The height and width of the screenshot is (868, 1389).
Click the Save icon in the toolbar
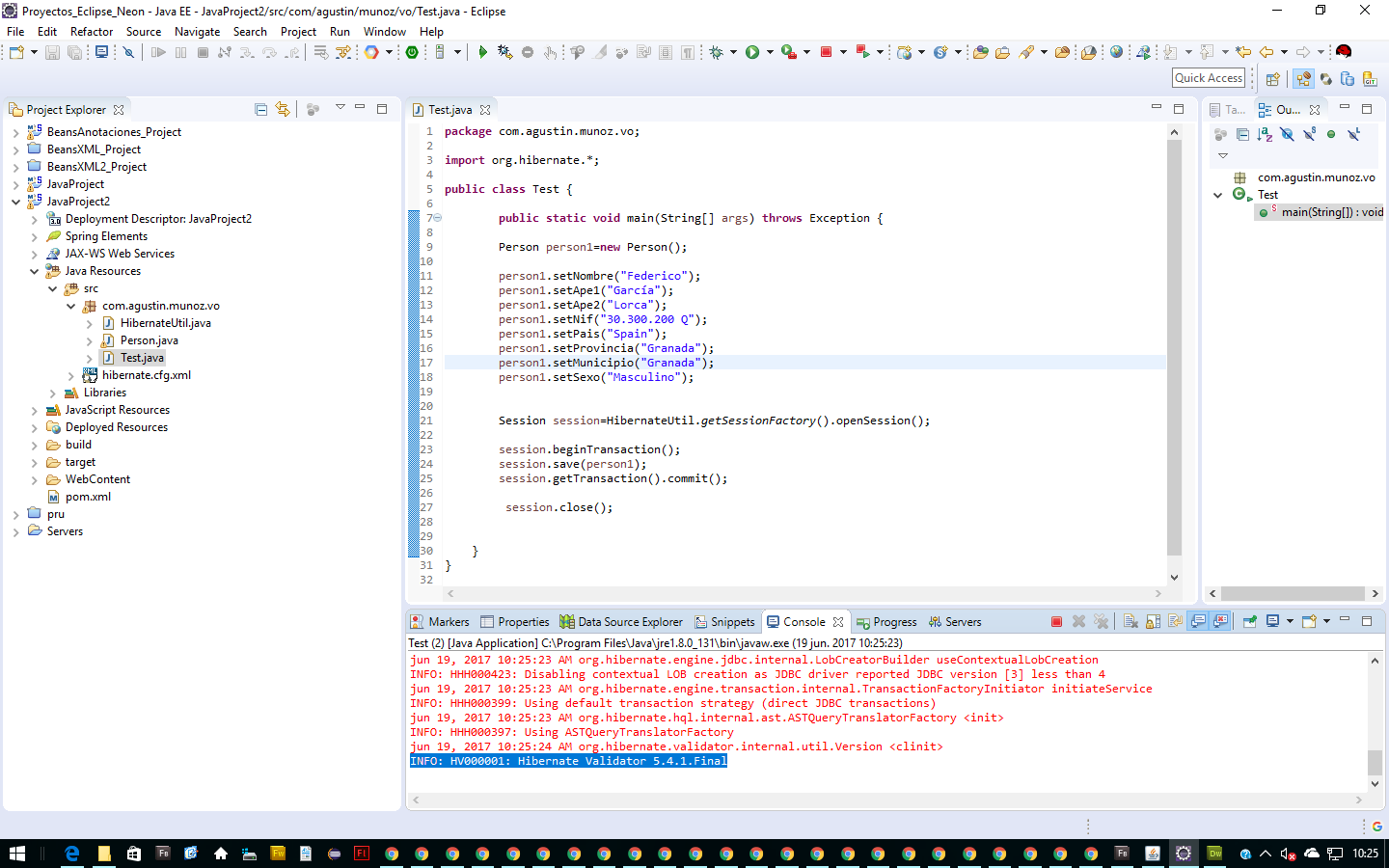(x=52, y=52)
